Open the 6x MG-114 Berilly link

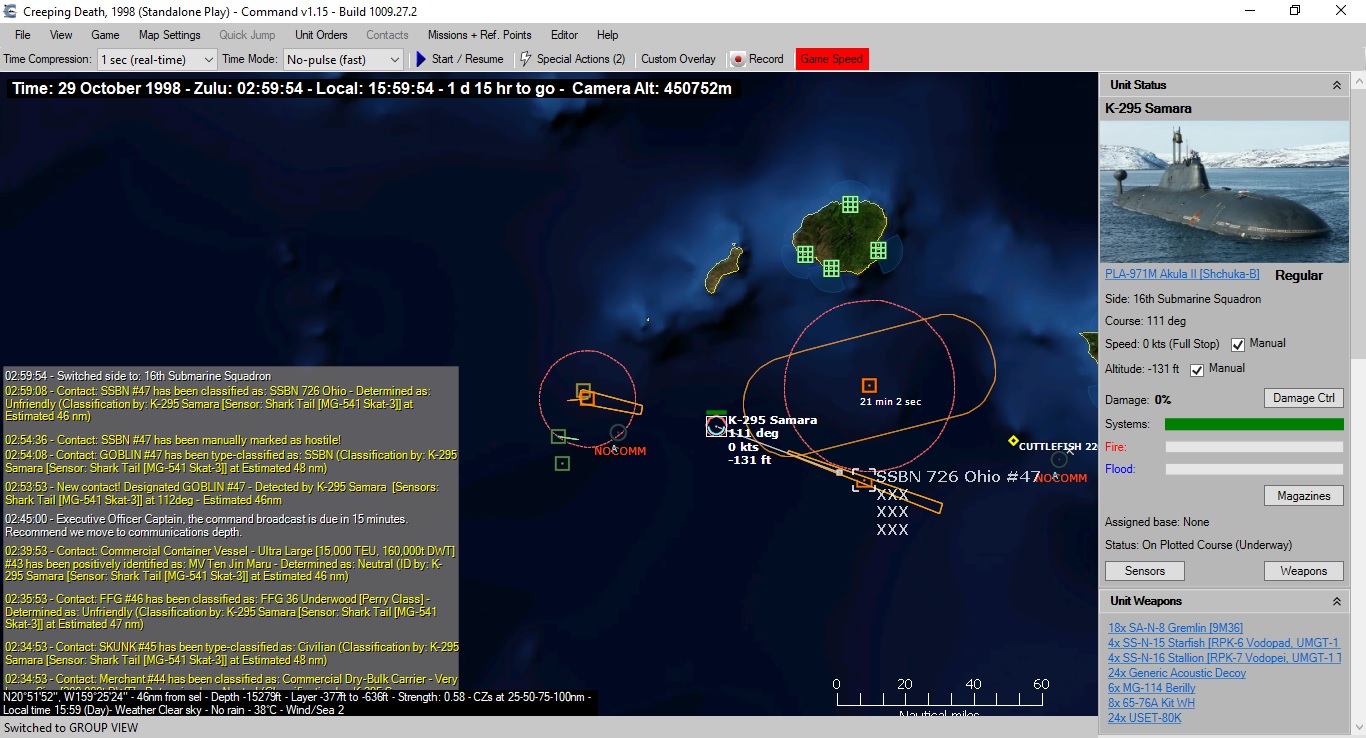[1152, 688]
